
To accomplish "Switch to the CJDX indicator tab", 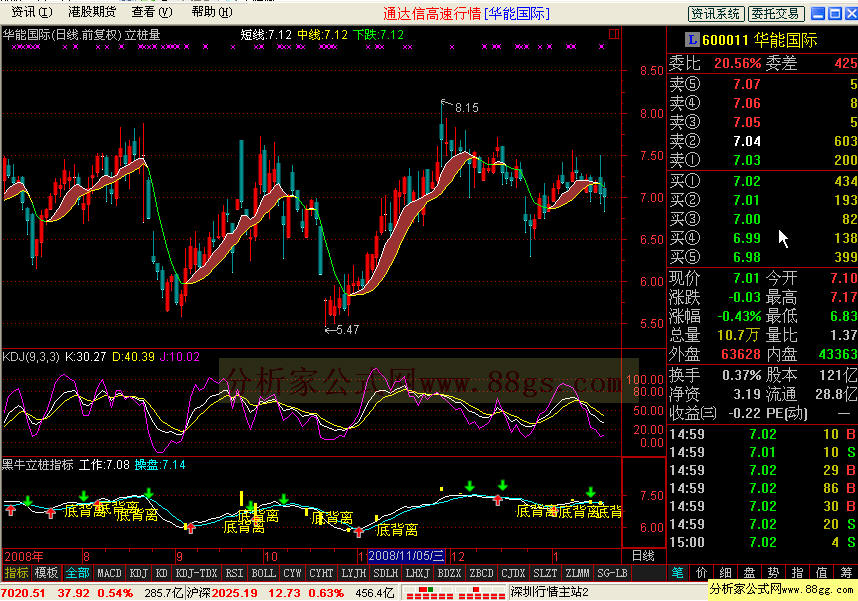I will [513, 573].
